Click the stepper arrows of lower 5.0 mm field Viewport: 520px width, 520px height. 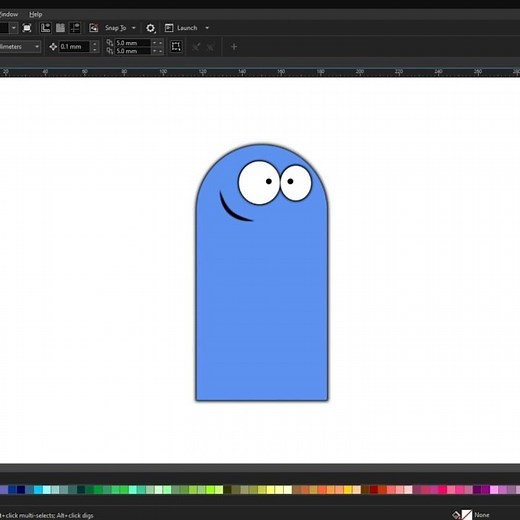point(157,51)
